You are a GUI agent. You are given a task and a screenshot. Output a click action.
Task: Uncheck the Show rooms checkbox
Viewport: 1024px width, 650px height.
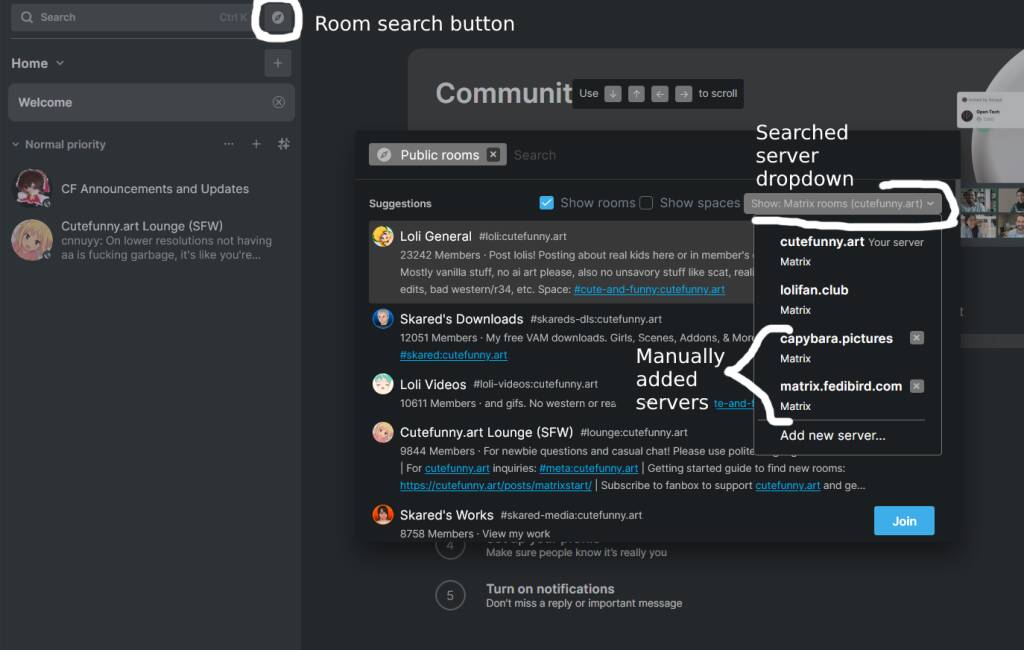547,203
